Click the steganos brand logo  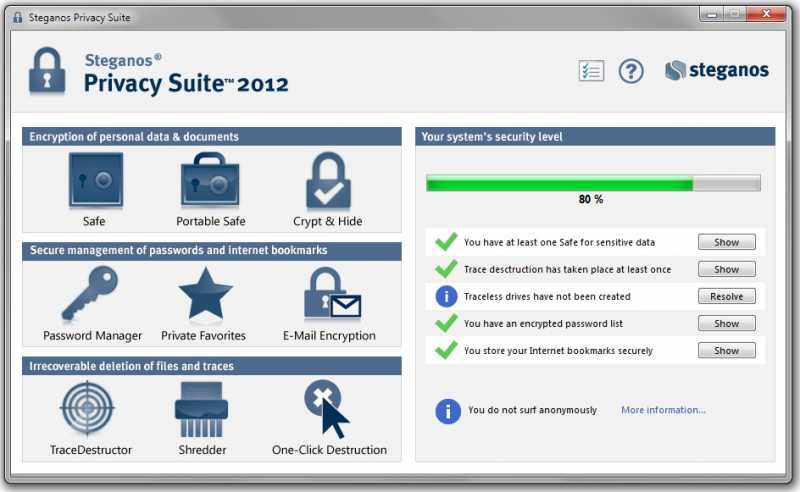click(x=717, y=70)
